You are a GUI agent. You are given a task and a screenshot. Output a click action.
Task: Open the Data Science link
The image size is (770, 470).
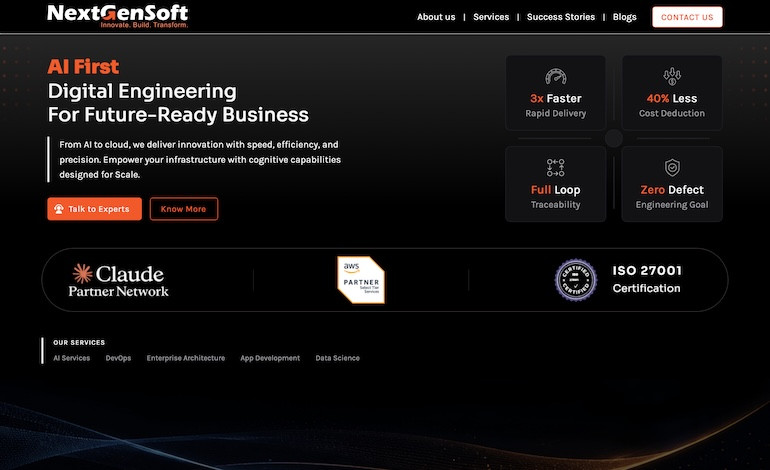coord(337,358)
